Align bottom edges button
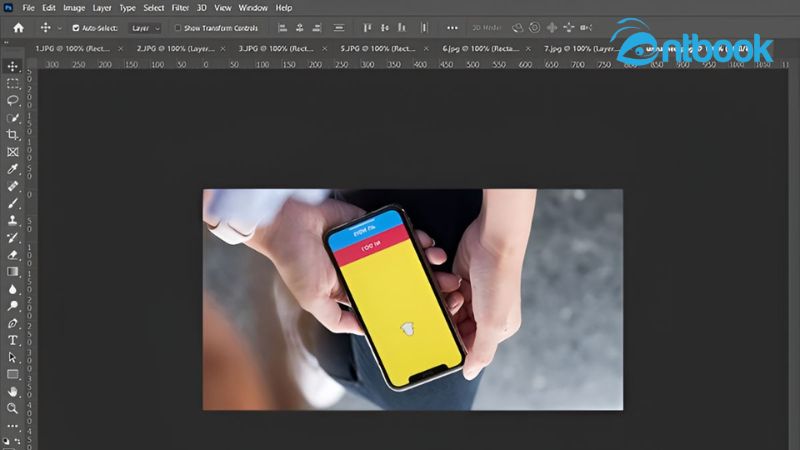 [x=402, y=28]
